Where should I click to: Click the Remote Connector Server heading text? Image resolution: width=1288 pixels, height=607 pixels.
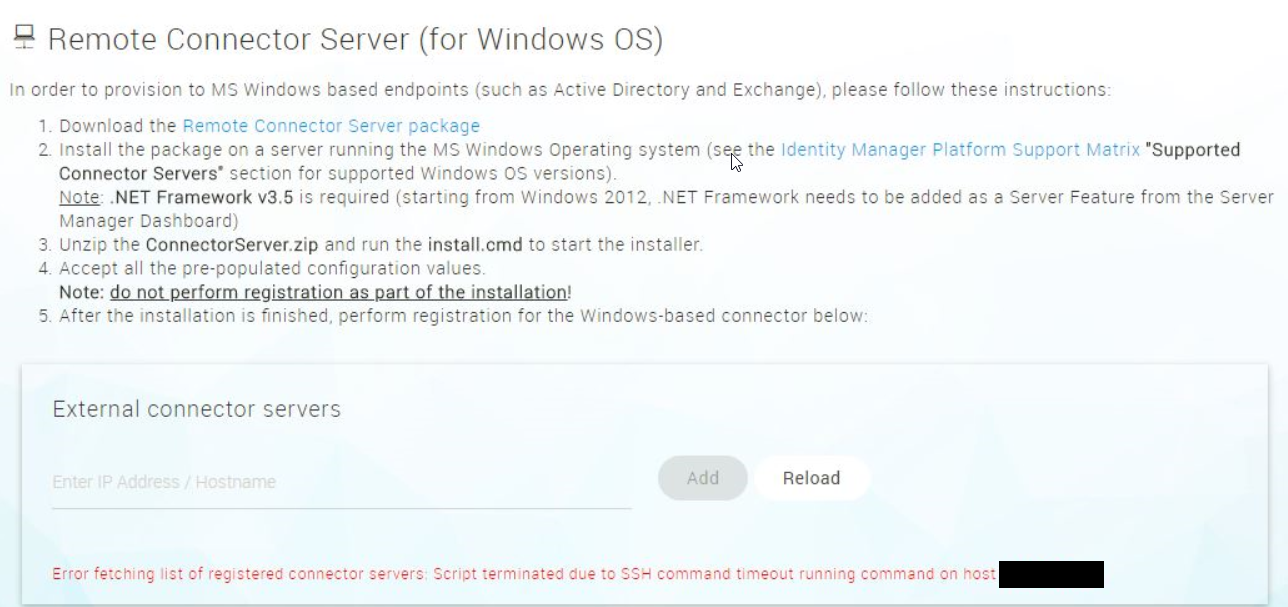(x=355, y=40)
